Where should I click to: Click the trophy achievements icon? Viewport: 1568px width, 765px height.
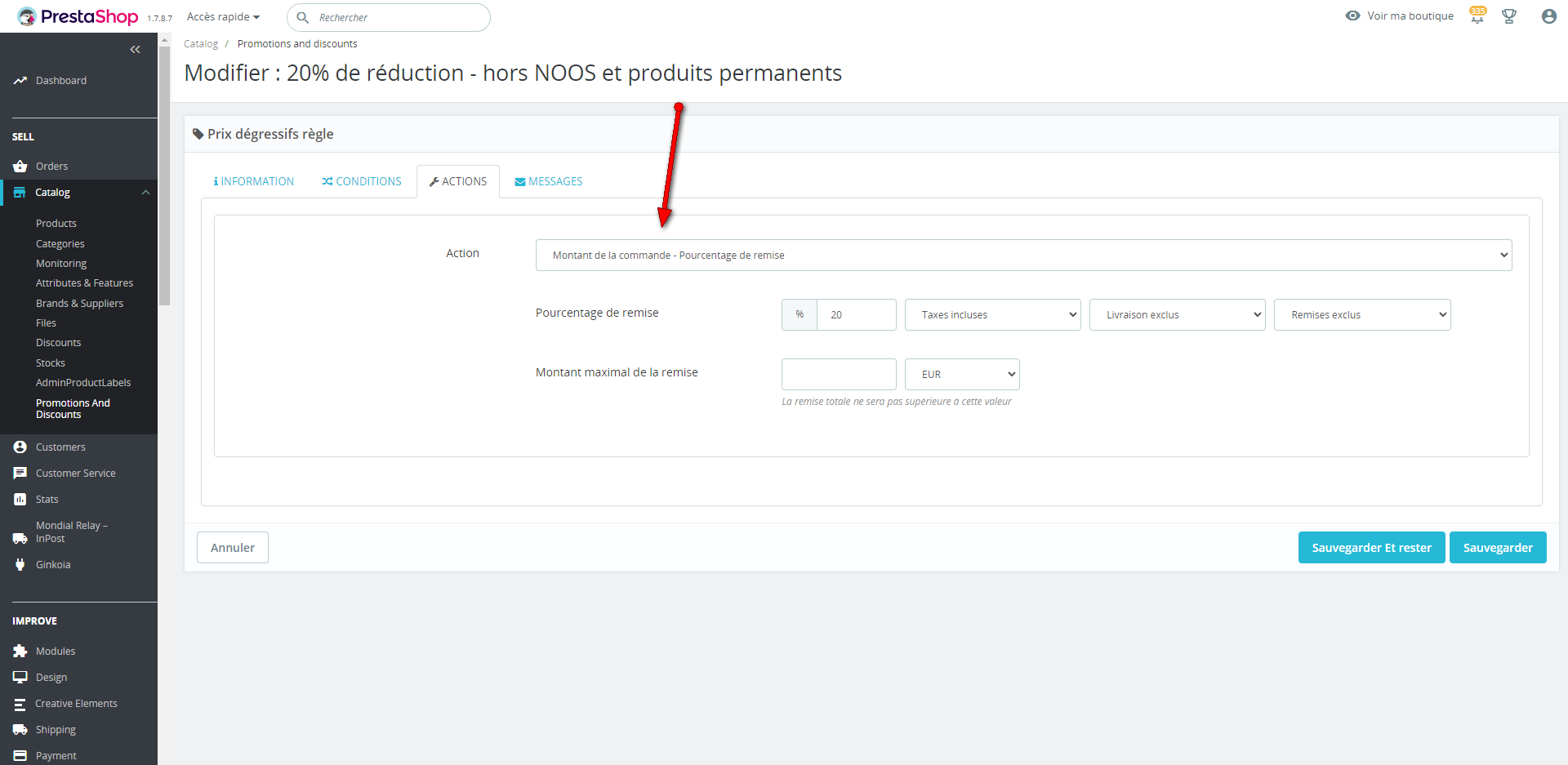tap(1509, 16)
